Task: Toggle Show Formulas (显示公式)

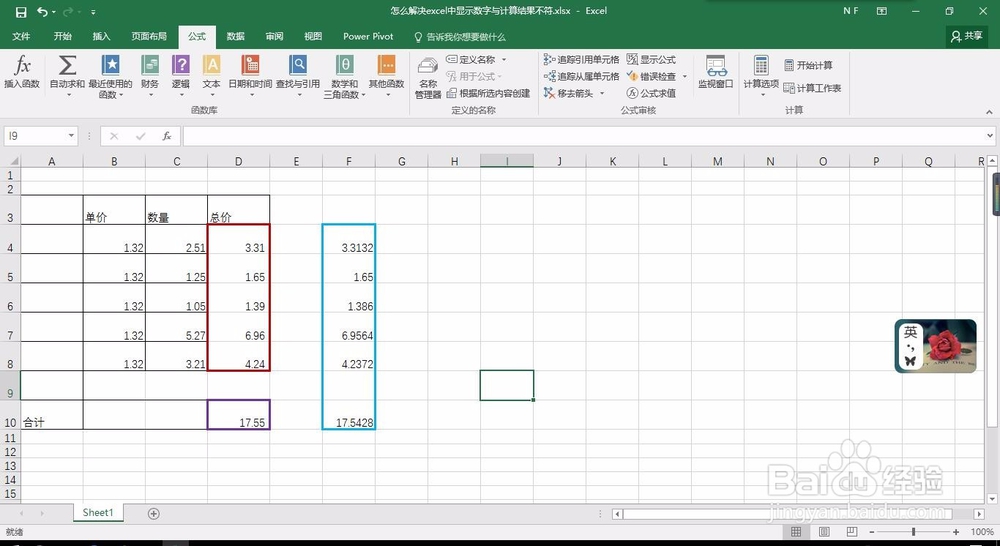Action: 651,59
